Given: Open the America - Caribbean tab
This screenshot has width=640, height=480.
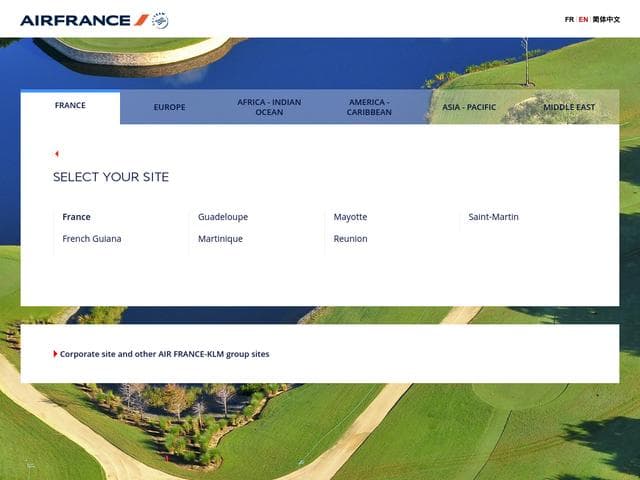Looking at the screenshot, I should coord(369,107).
